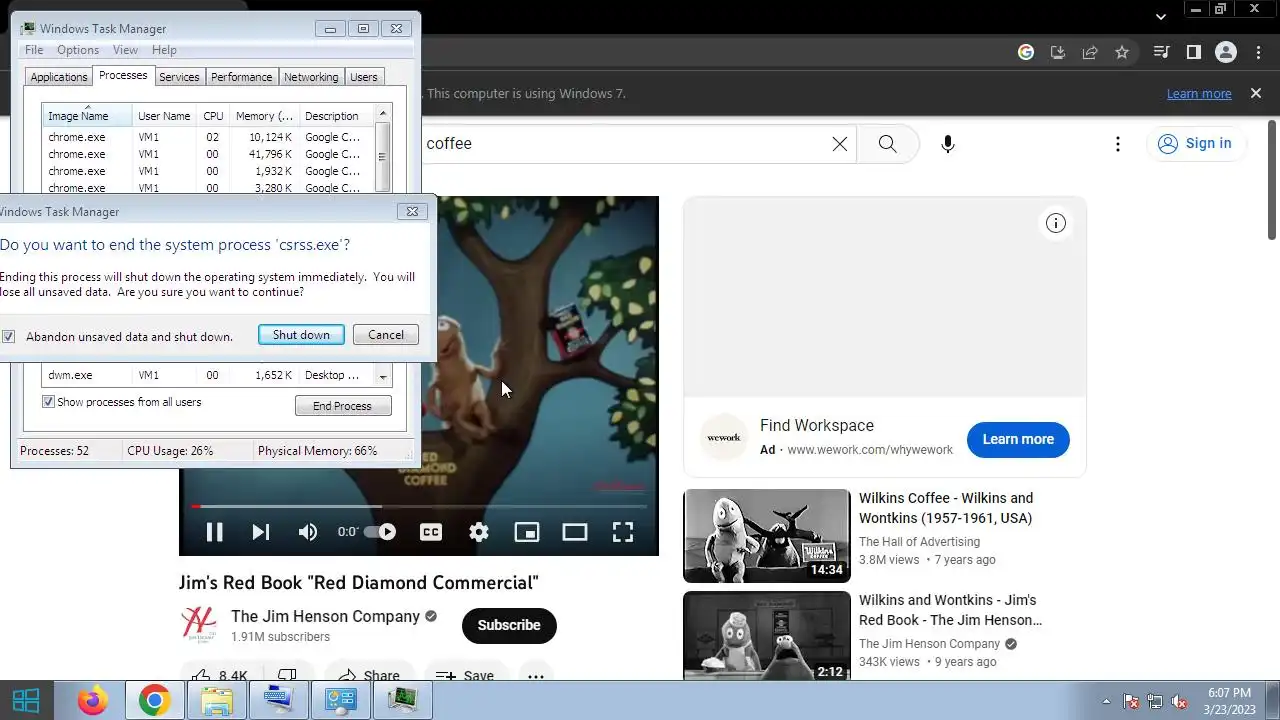Open Task Manager Help menu
The height and width of the screenshot is (720, 1280).
click(x=164, y=50)
